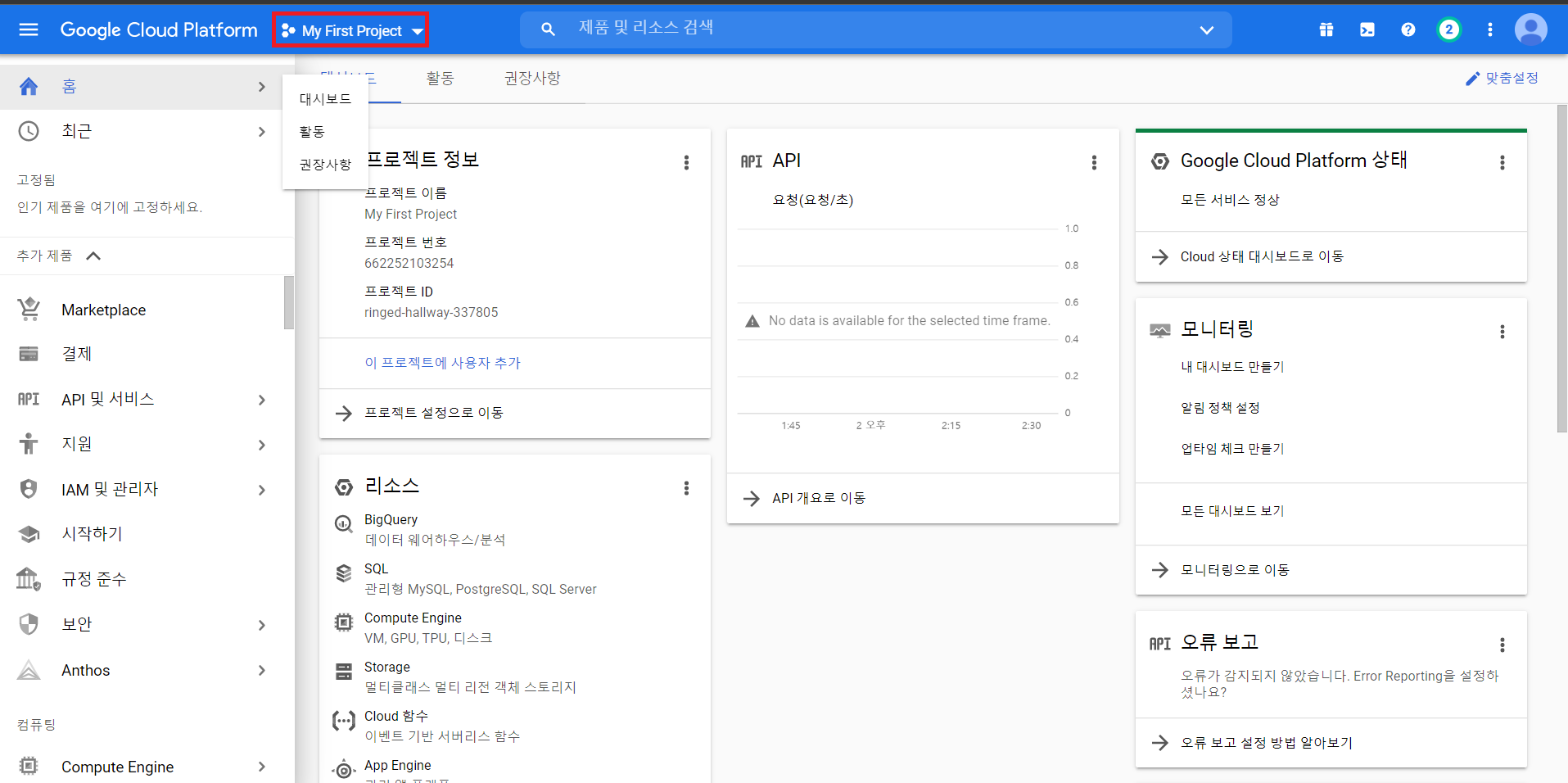This screenshot has height=783, width=1568.
Task: Open SQL in the resources card
Action: (x=376, y=569)
